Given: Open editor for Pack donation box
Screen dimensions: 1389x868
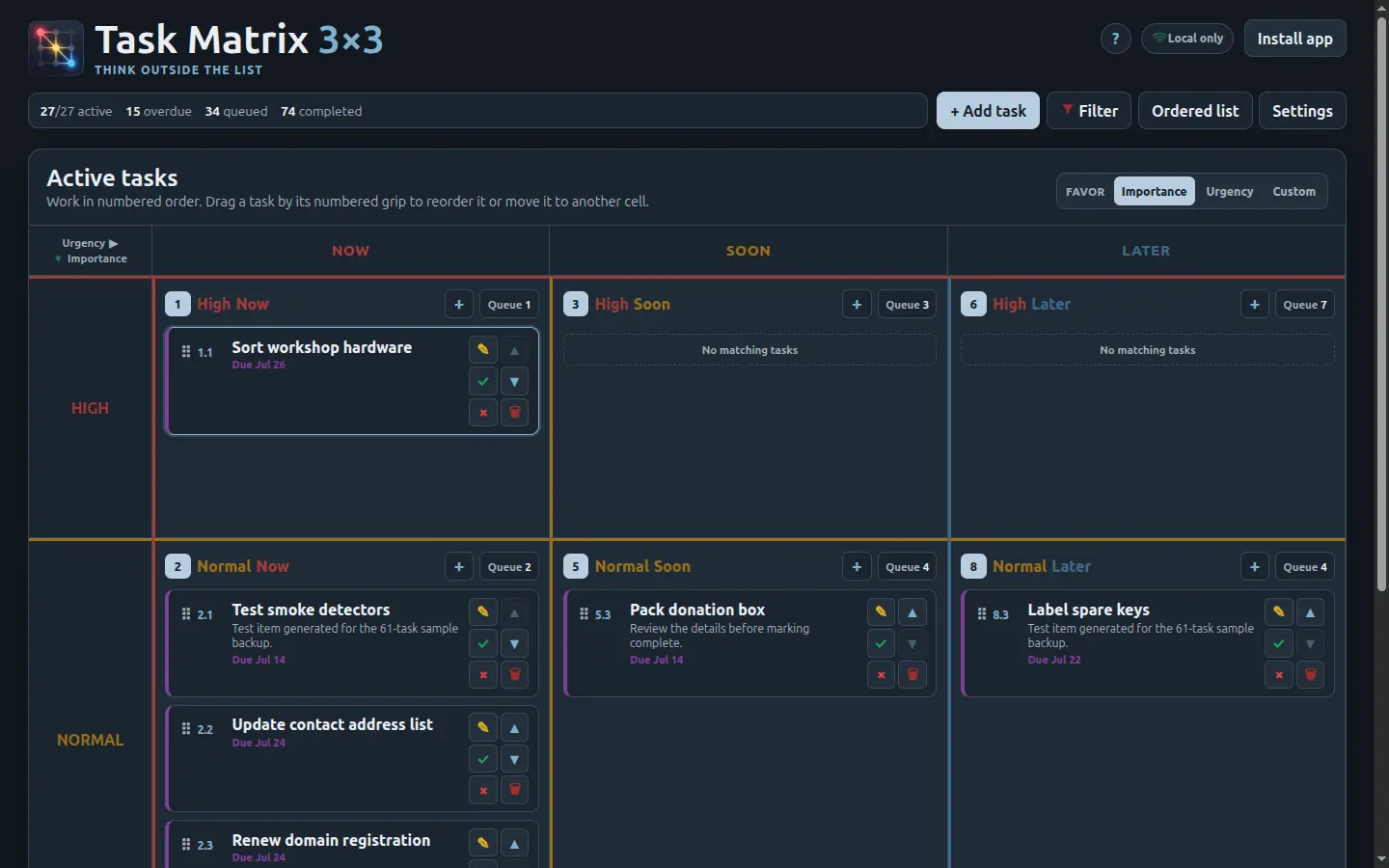Looking at the screenshot, I should tap(881, 612).
